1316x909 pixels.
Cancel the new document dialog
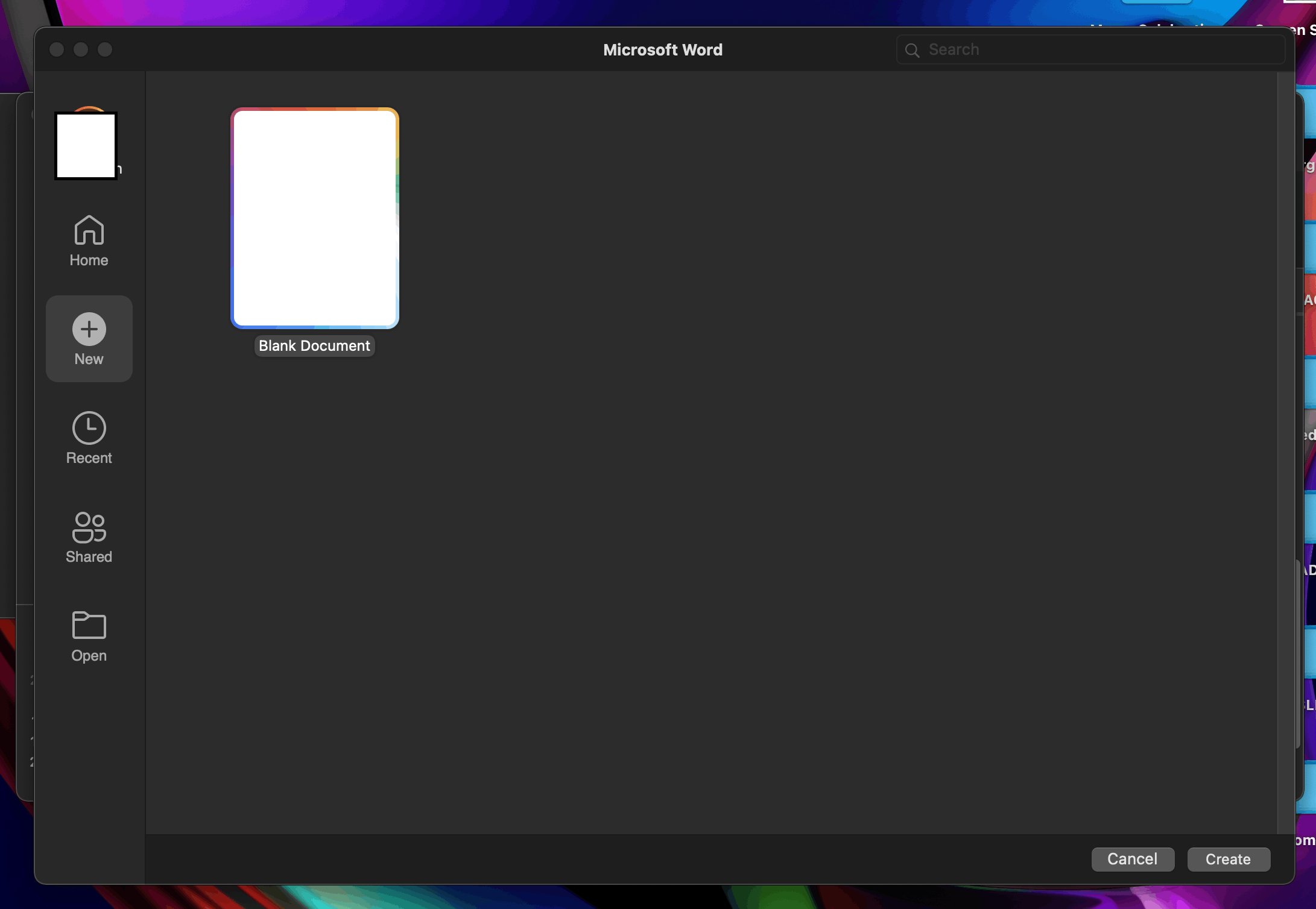(1133, 859)
